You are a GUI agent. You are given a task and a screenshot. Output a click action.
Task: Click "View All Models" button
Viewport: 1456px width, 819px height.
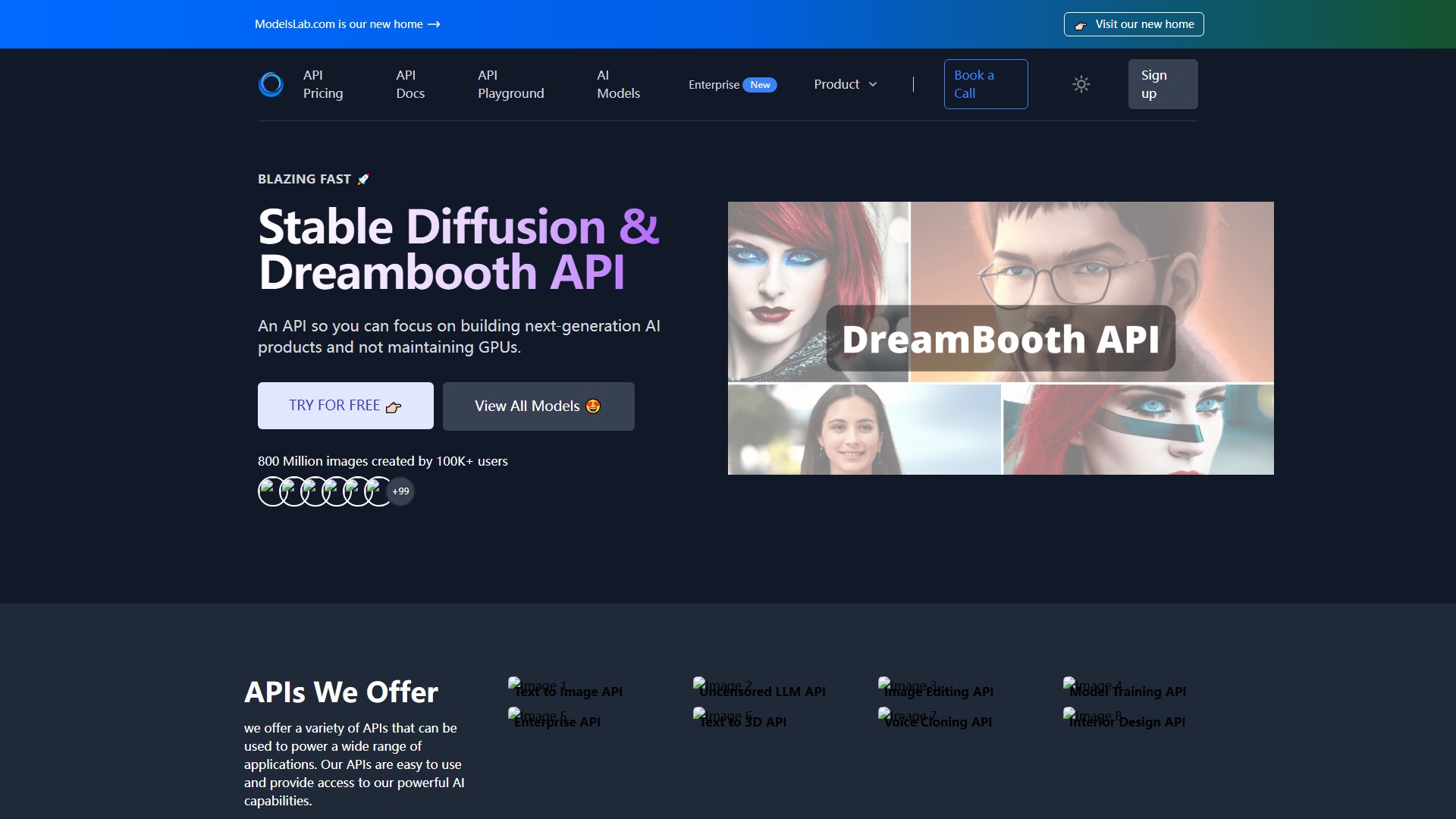pos(538,406)
